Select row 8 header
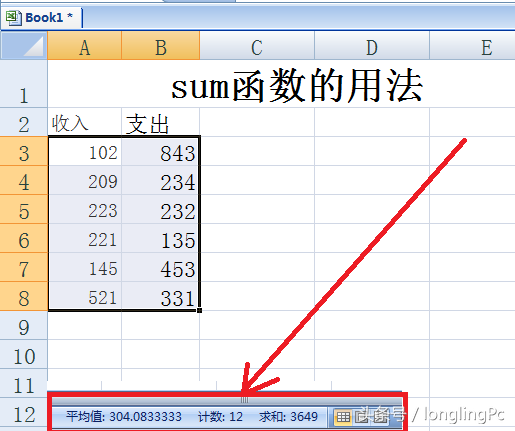This screenshot has width=515, height=431. [x=24, y=296]
